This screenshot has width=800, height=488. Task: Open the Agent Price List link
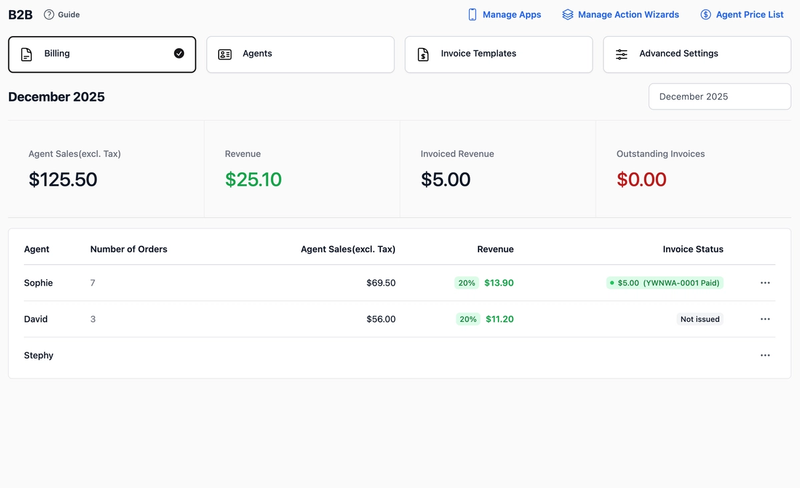742,15
